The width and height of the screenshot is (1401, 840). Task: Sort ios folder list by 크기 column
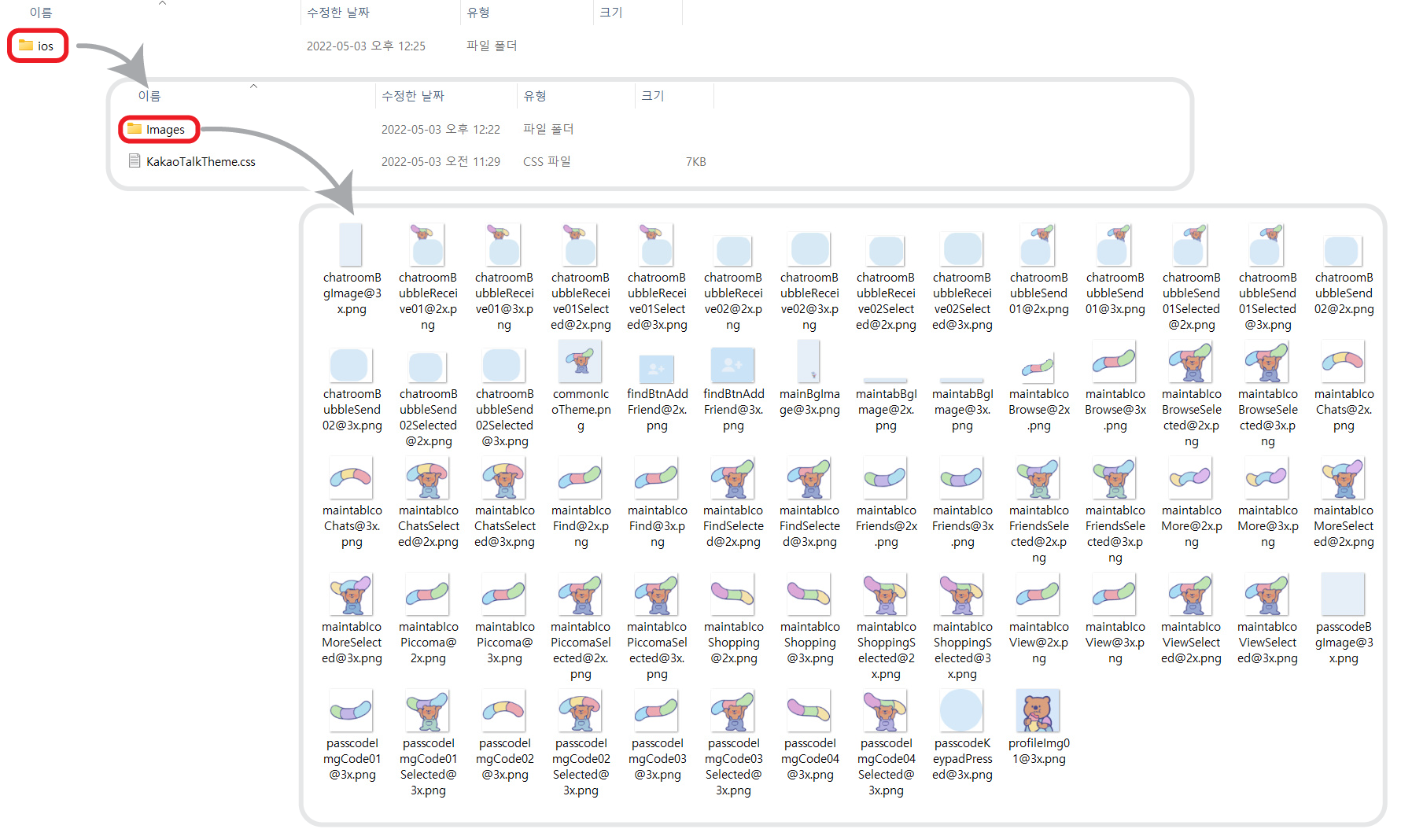(653, 96)
